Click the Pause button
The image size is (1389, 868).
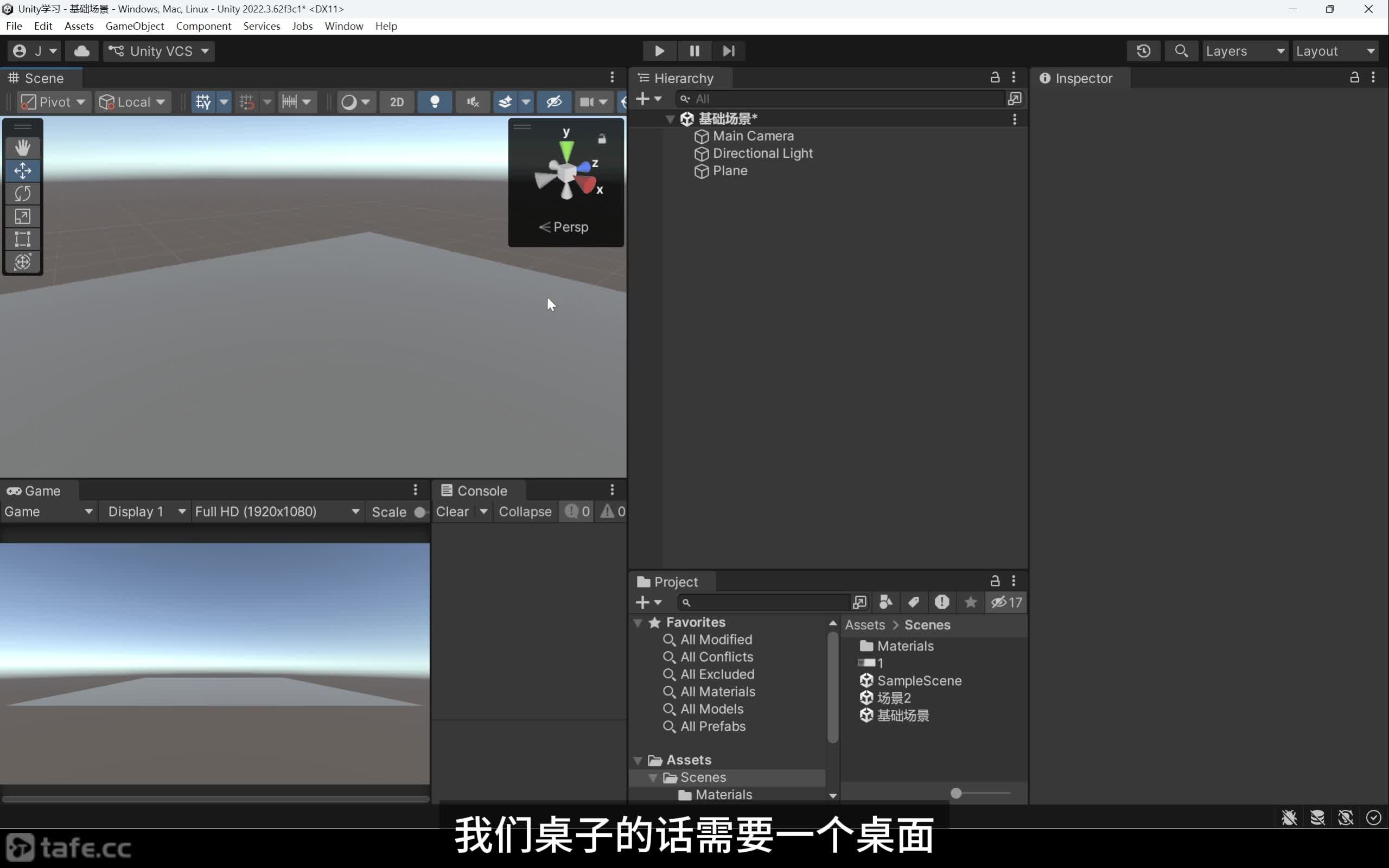(x=694, y=51)
